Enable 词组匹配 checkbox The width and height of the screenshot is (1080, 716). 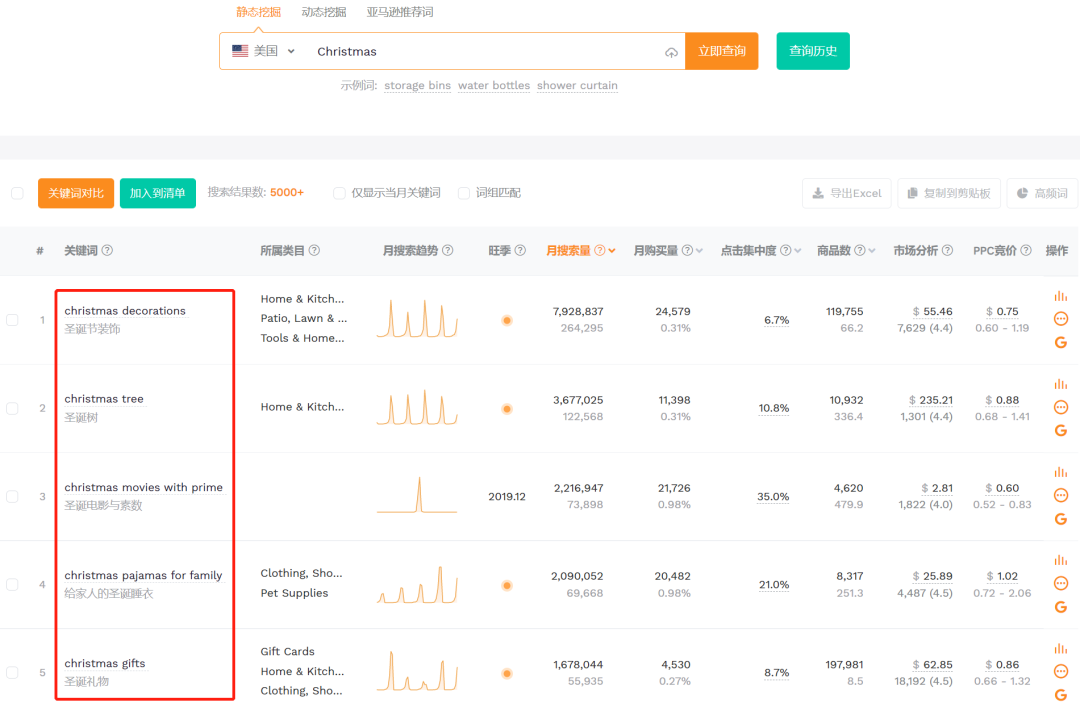pyautogui.click(x=464, y=193)
